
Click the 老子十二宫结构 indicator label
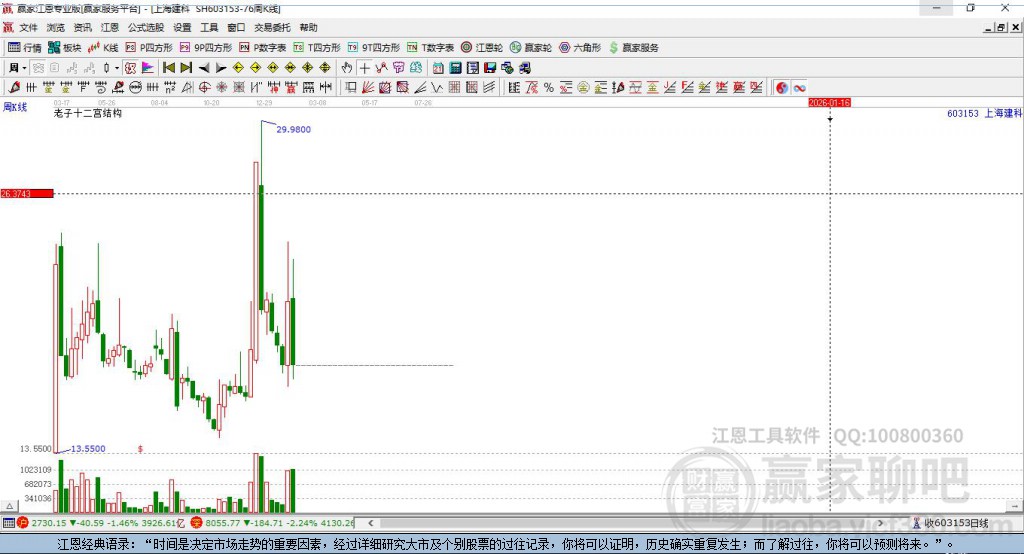tap(88, 113)
